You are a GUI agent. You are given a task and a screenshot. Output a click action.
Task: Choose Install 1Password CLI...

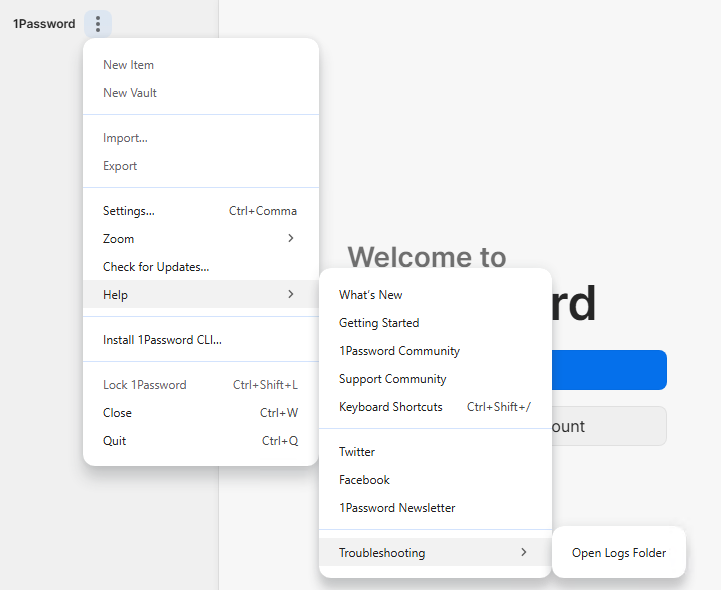[201, 340]
